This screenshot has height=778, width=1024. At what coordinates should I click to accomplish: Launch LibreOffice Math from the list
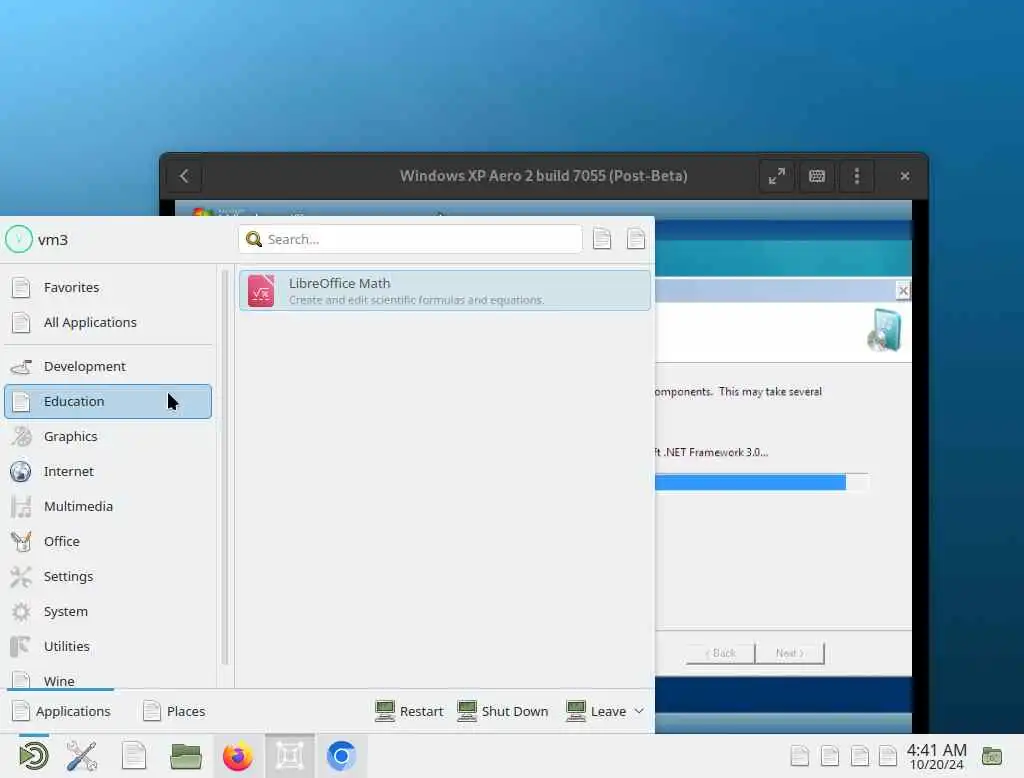(445, 291)
